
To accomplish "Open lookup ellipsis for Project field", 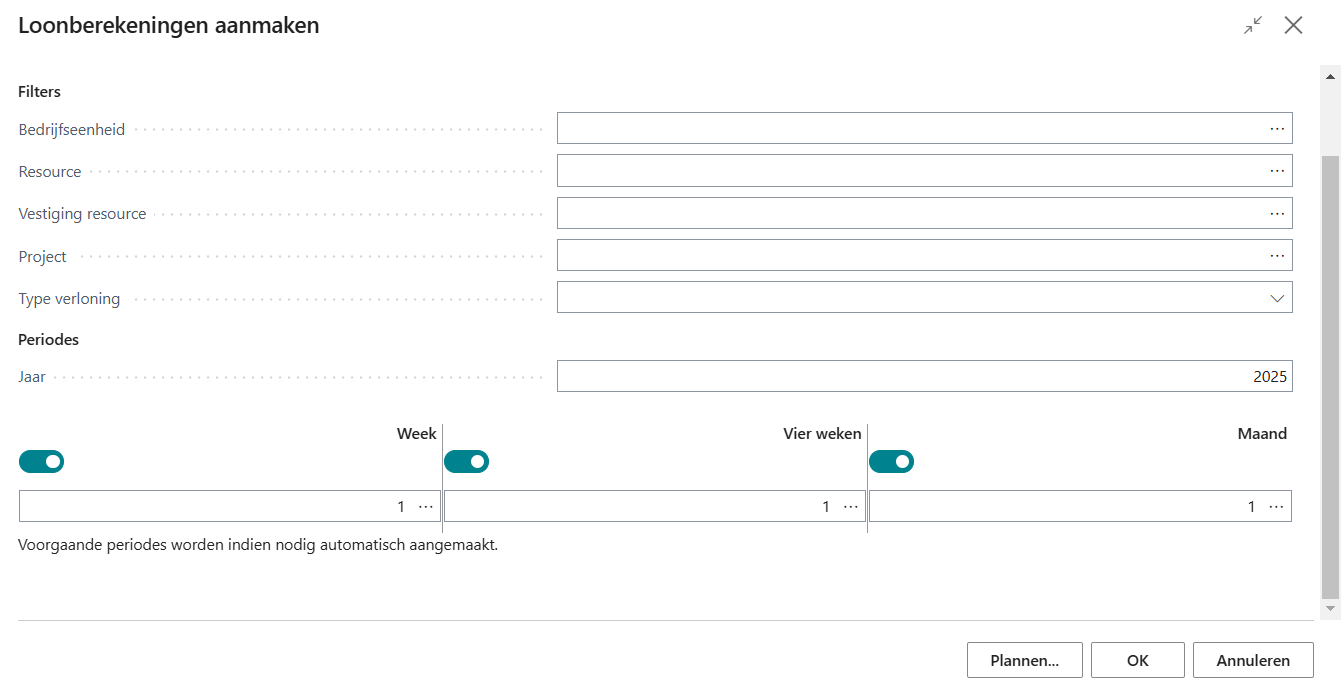I will click(x=1277, y=256).
